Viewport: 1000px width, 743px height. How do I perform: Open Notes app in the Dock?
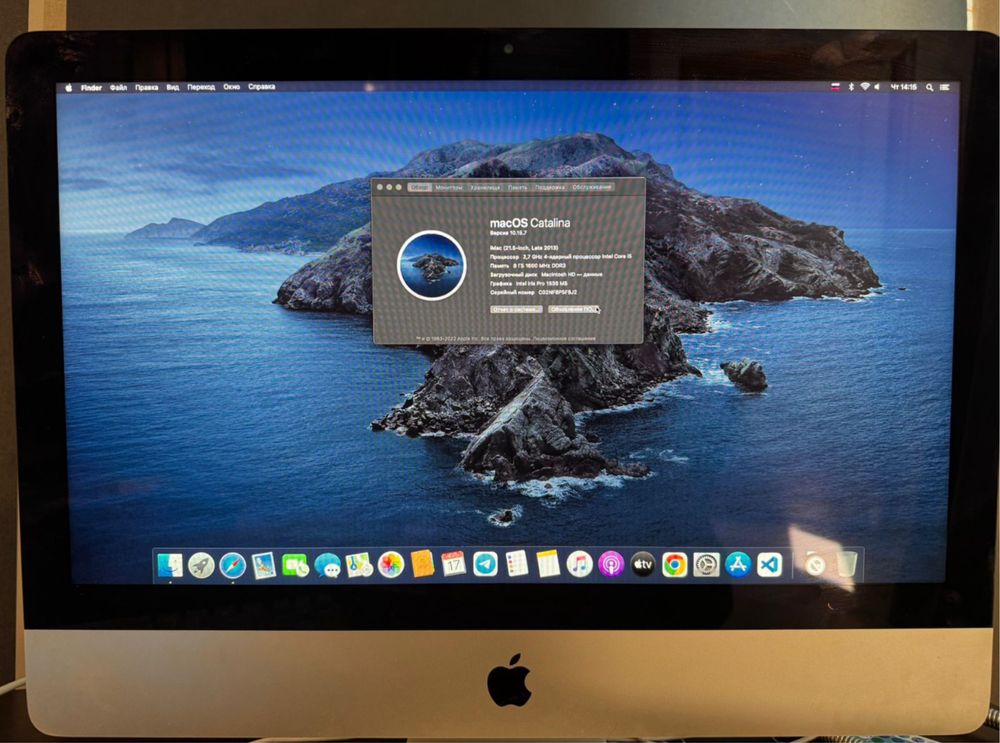548,564
